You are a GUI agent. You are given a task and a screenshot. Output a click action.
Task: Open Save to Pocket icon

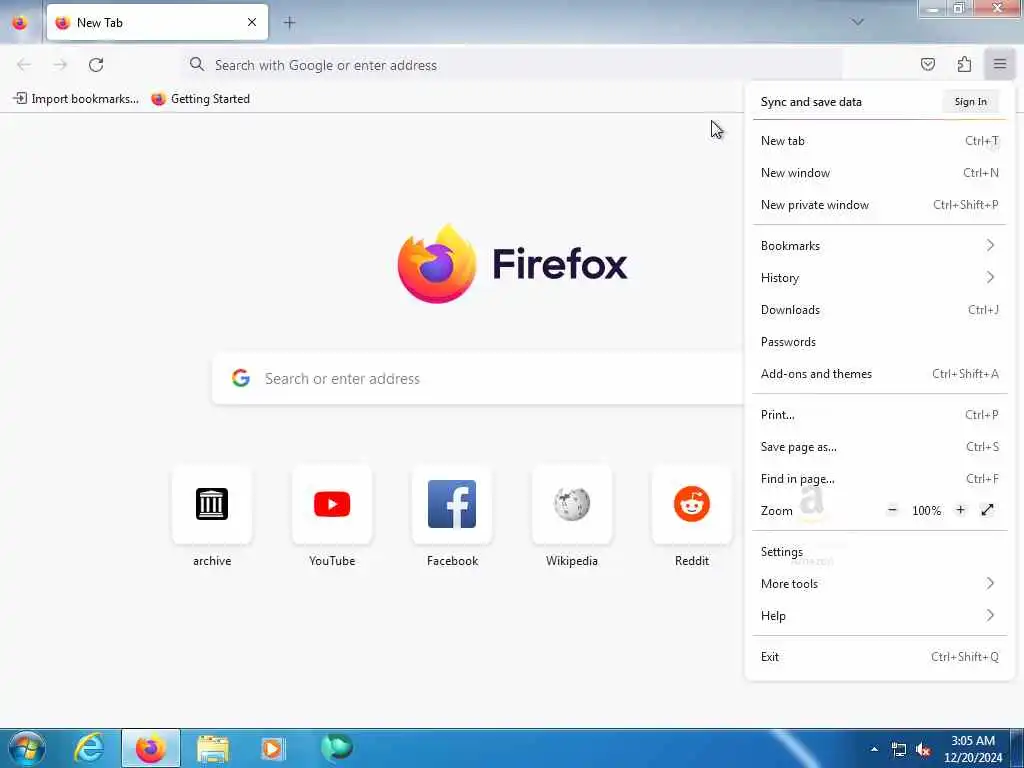(927, 64)
